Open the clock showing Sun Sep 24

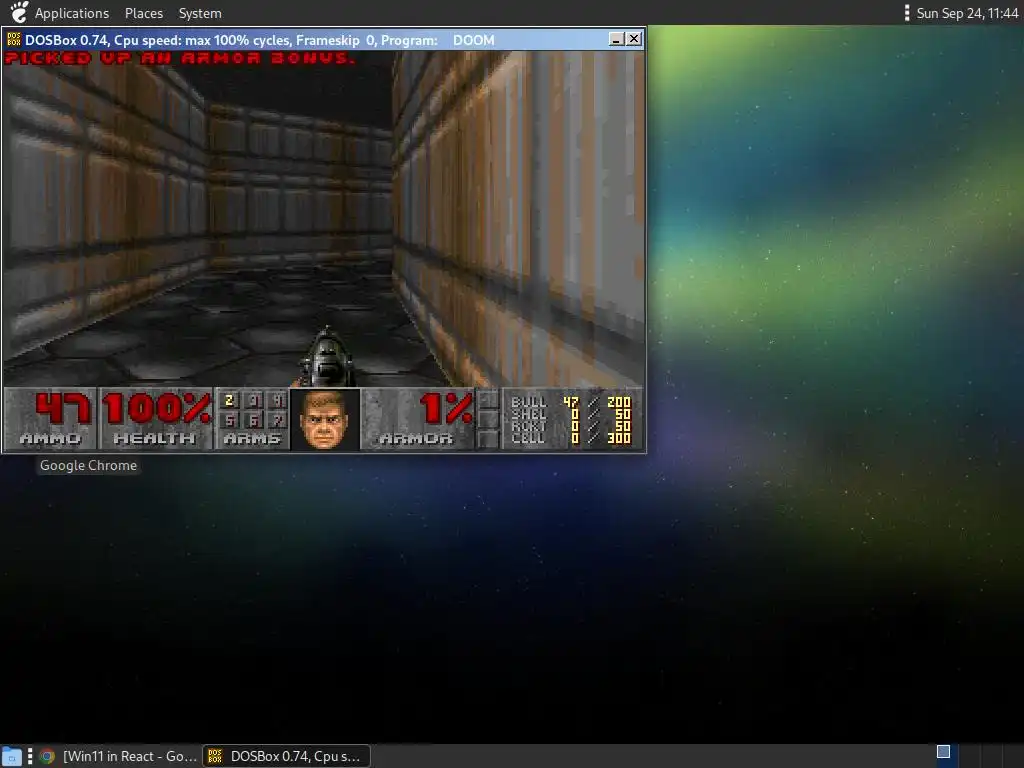tap(967, 13)
